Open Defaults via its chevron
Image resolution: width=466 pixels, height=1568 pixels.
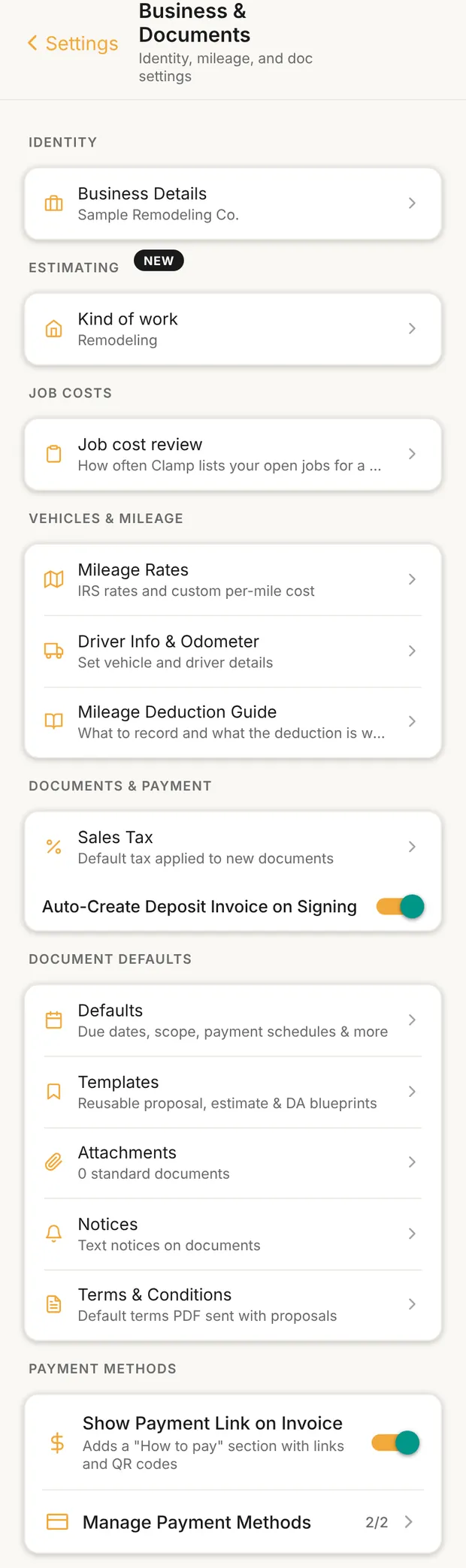(x=412, y=1021)
